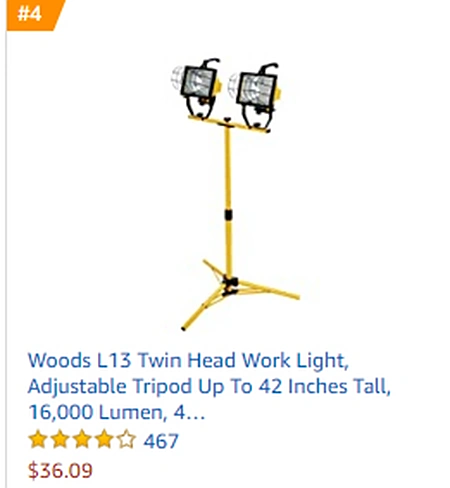
Task: Click the black height-adjustment collar on the pole
Action: (228, 214)
